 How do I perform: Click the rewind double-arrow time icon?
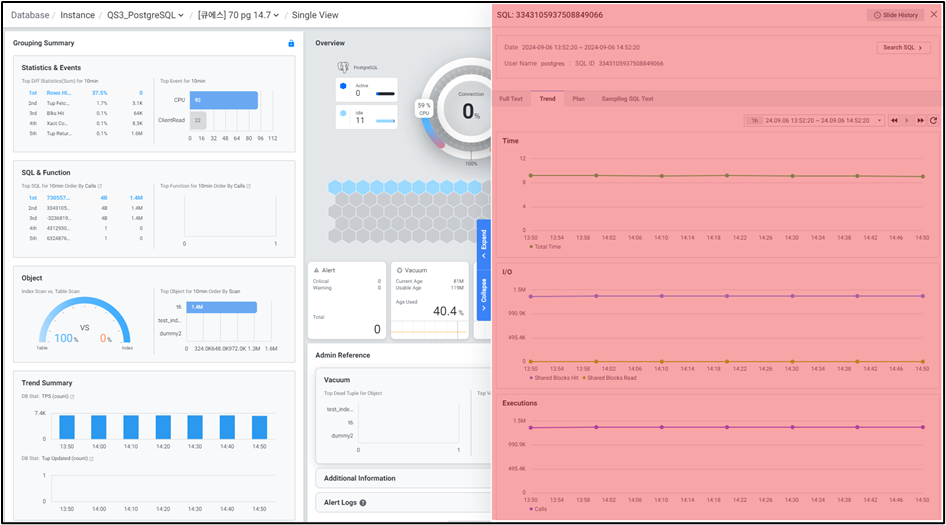pyautogui.click(x=894, y=120)
